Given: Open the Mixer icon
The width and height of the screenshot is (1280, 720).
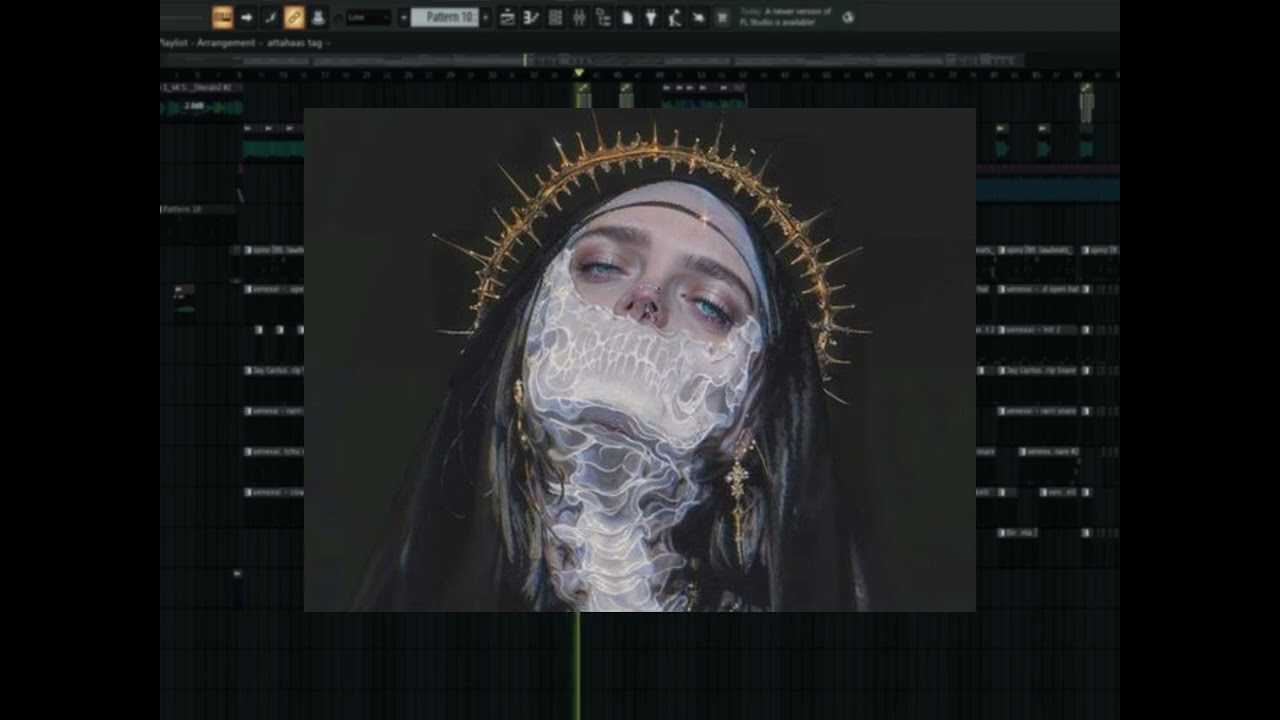Looking at the screenshot, I should [579, 17].
